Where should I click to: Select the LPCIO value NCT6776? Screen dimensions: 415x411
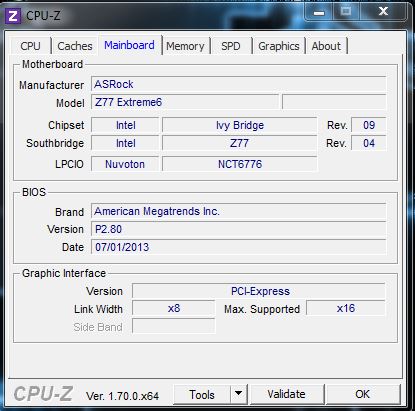click(x=240, y=164)
